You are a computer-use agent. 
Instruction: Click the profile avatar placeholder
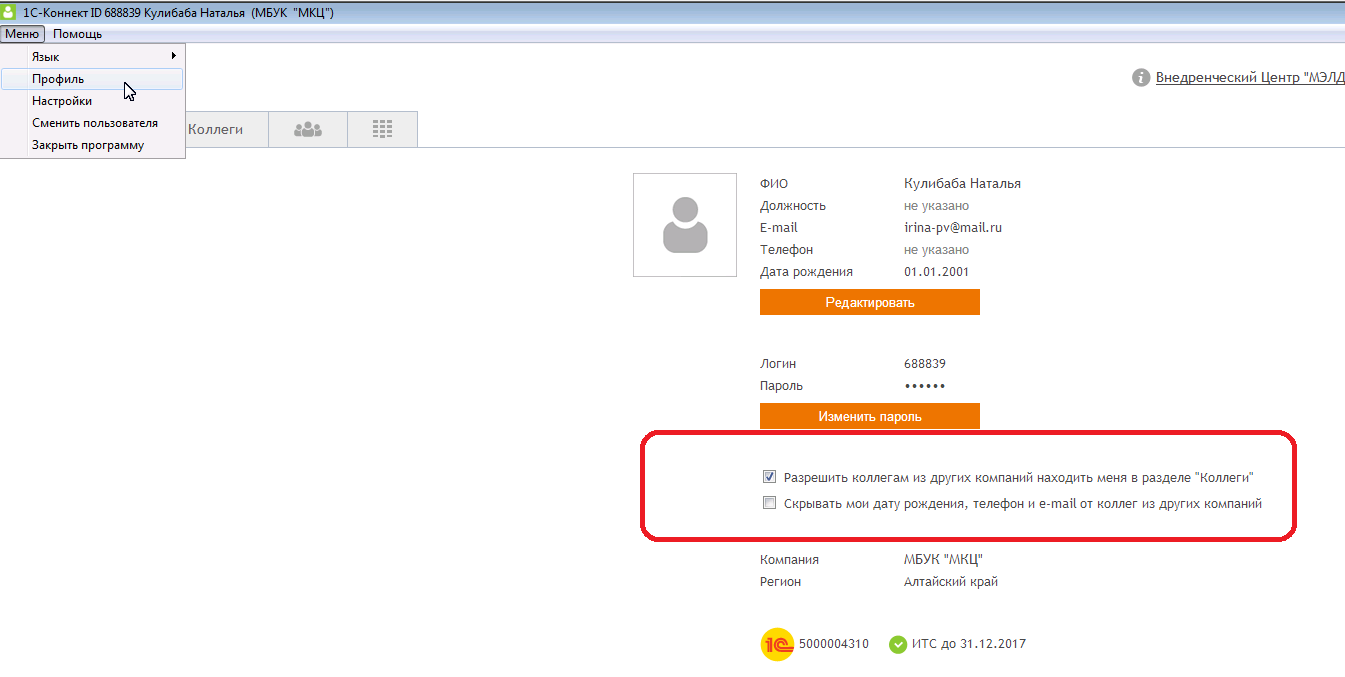[x=685, y=225]
